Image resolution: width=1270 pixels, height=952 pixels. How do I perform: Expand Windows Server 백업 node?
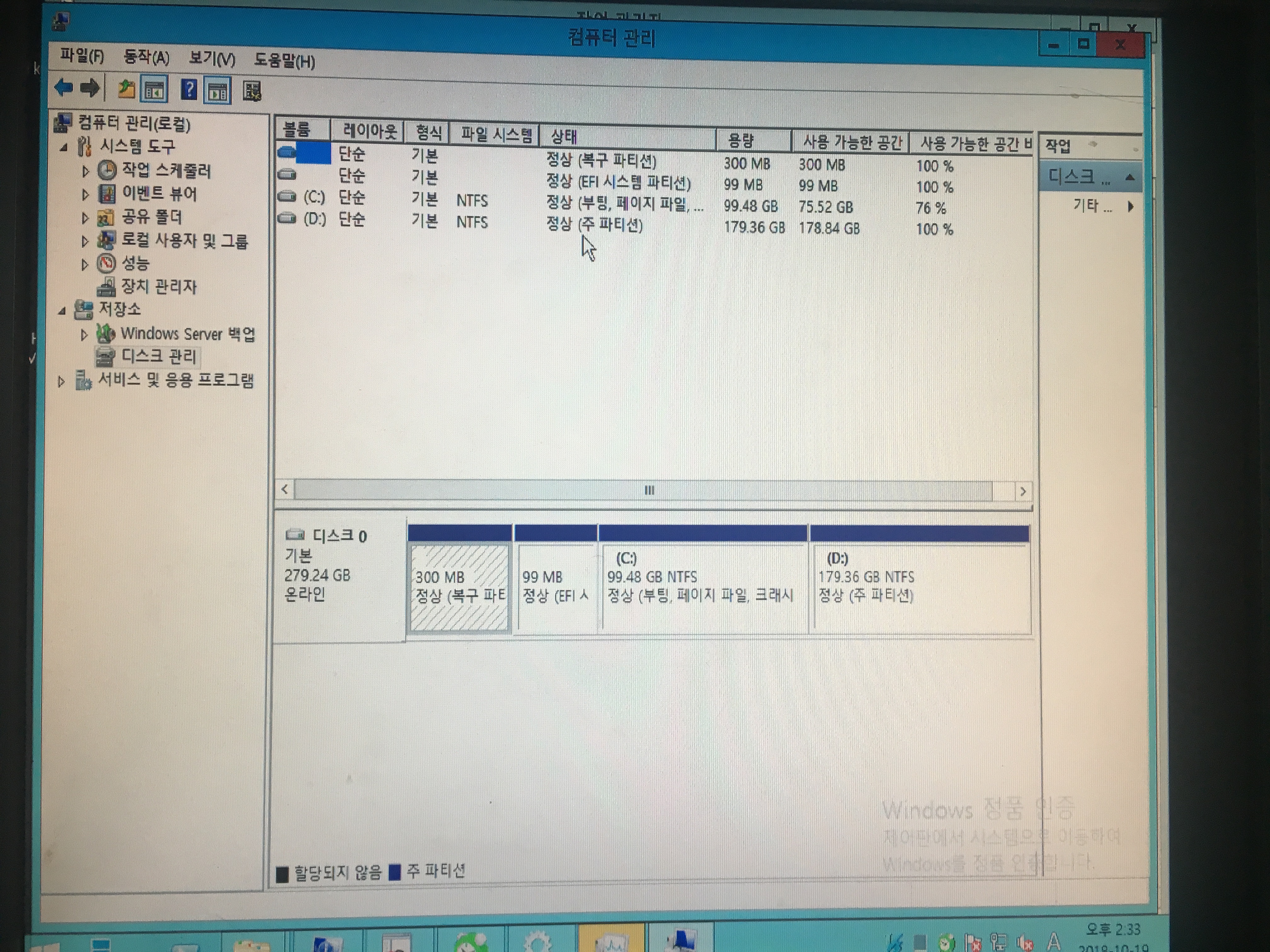tap(84, 334)
